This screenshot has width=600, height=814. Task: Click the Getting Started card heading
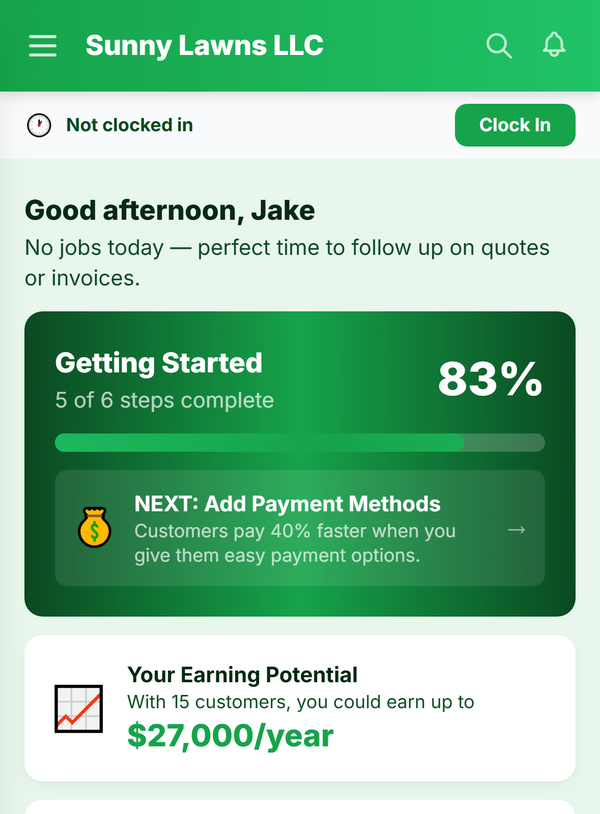(159, 363)
